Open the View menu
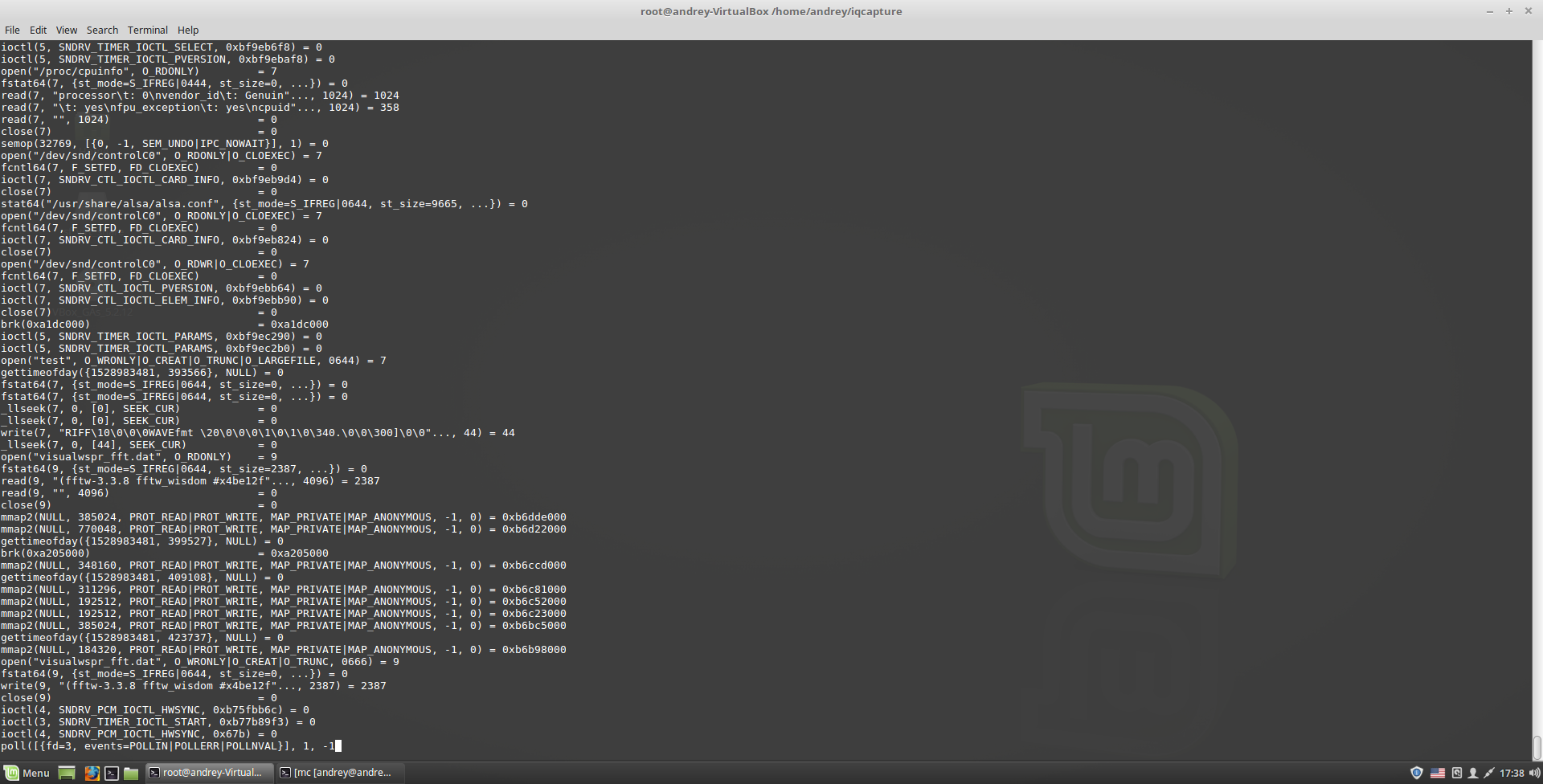This screenshot has height=784, width=1543. click(x=67, y=30)
